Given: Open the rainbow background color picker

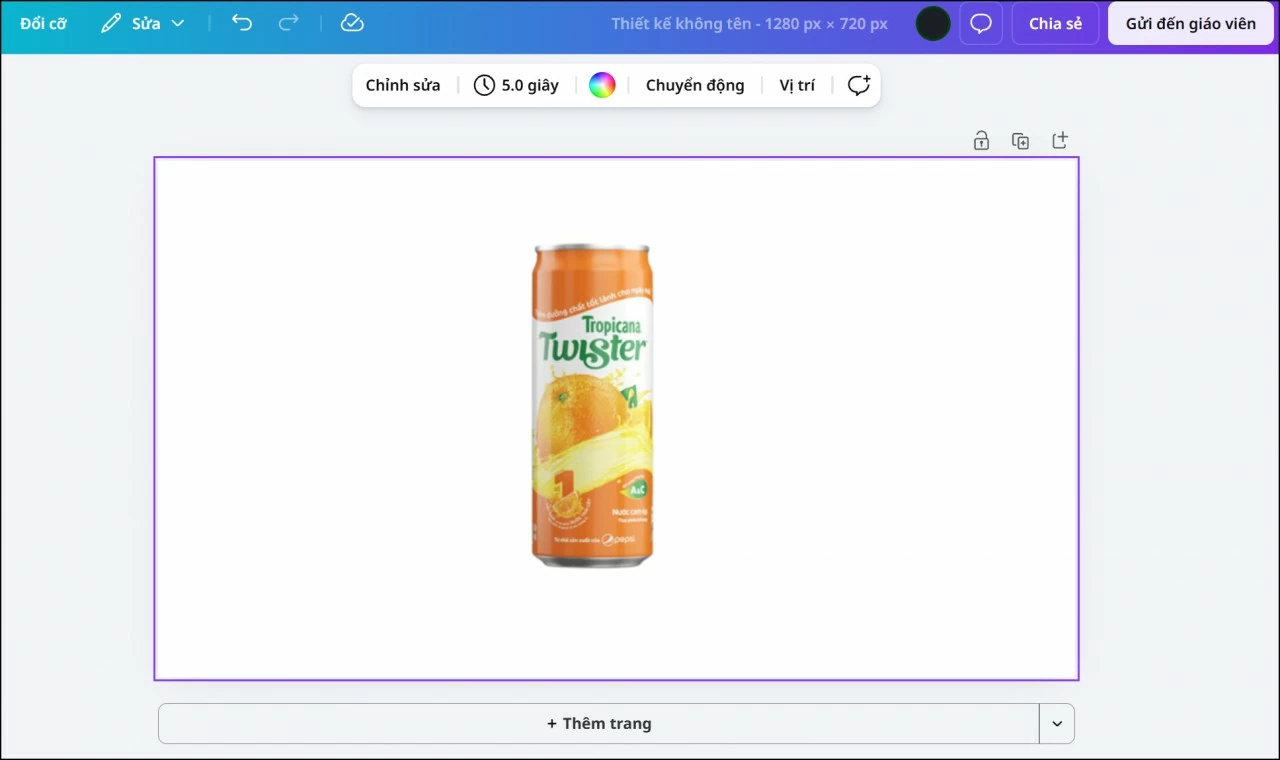Looking at the screenshot, I should pyautogui.click(x=602, y=85).
